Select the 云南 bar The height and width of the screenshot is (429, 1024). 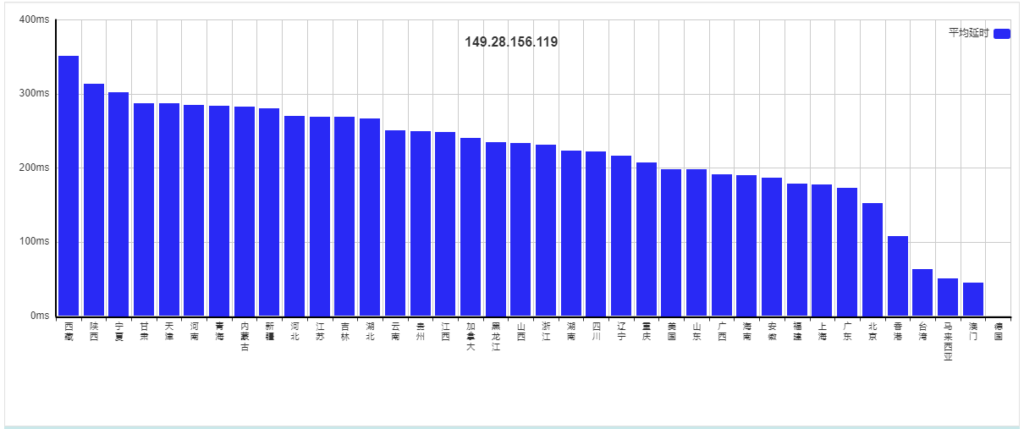[x=395, y=223]
